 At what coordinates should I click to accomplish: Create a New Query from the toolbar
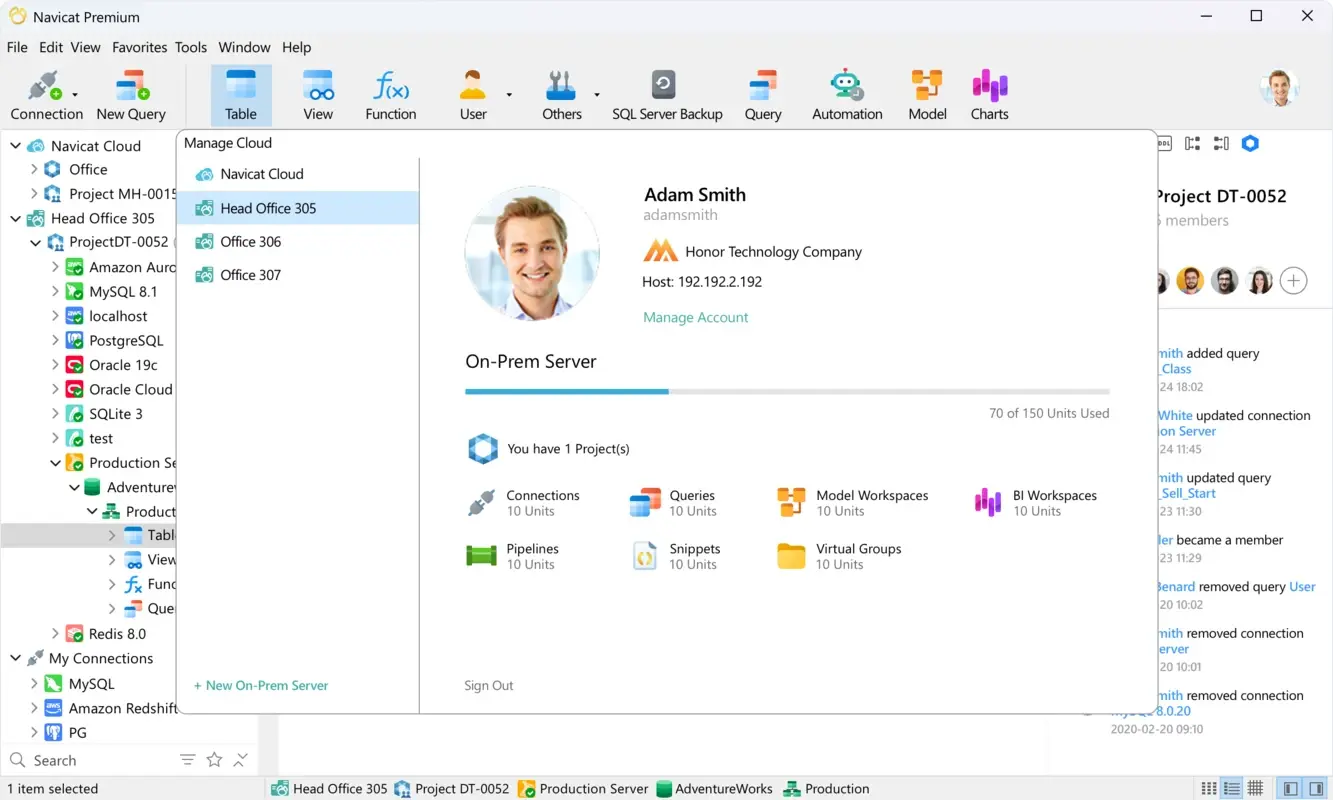click(131, 94)
